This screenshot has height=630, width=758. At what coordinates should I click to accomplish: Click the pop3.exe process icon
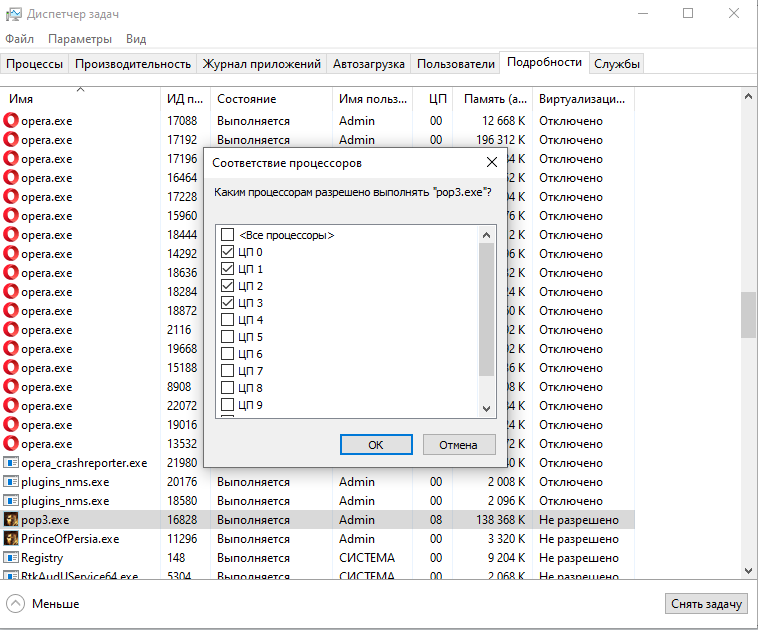pos(11,520)
